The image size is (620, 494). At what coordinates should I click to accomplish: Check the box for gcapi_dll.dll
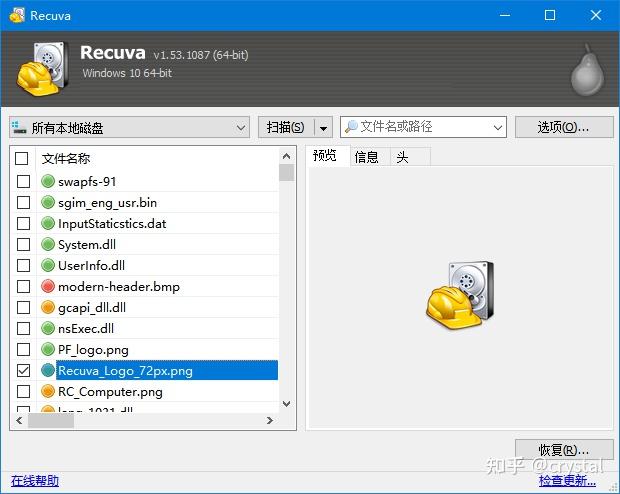(23, 307)
